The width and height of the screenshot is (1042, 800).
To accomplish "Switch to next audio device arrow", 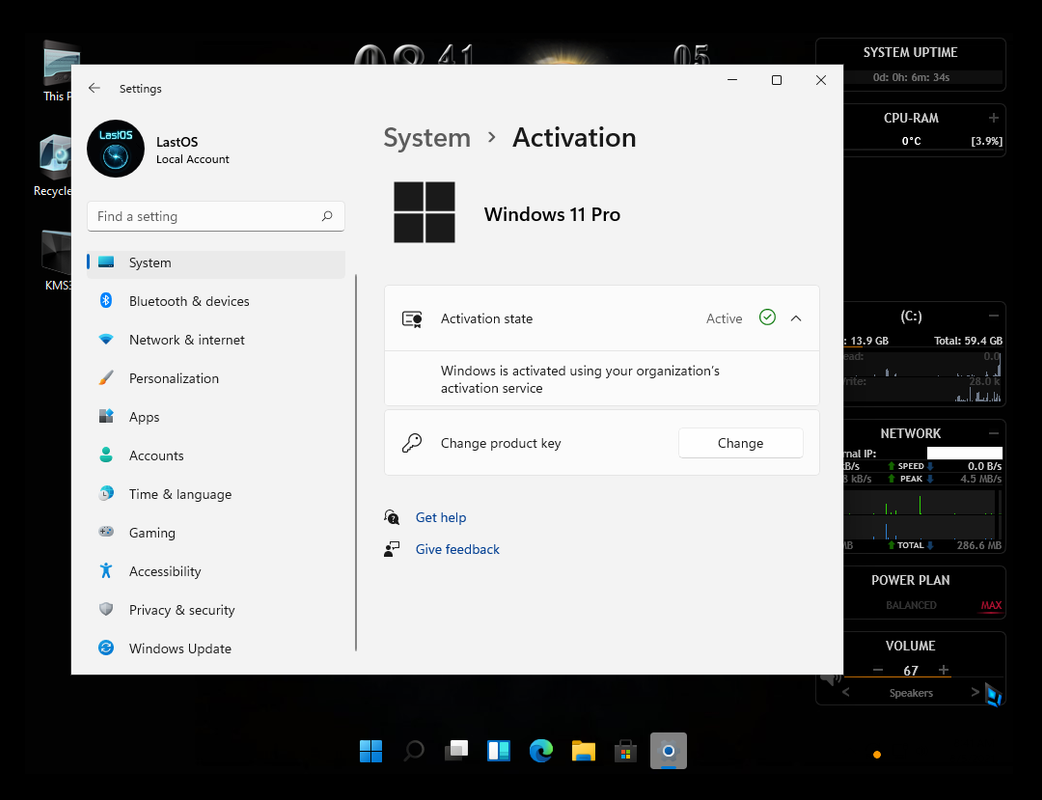I will (x=974, y=692).
